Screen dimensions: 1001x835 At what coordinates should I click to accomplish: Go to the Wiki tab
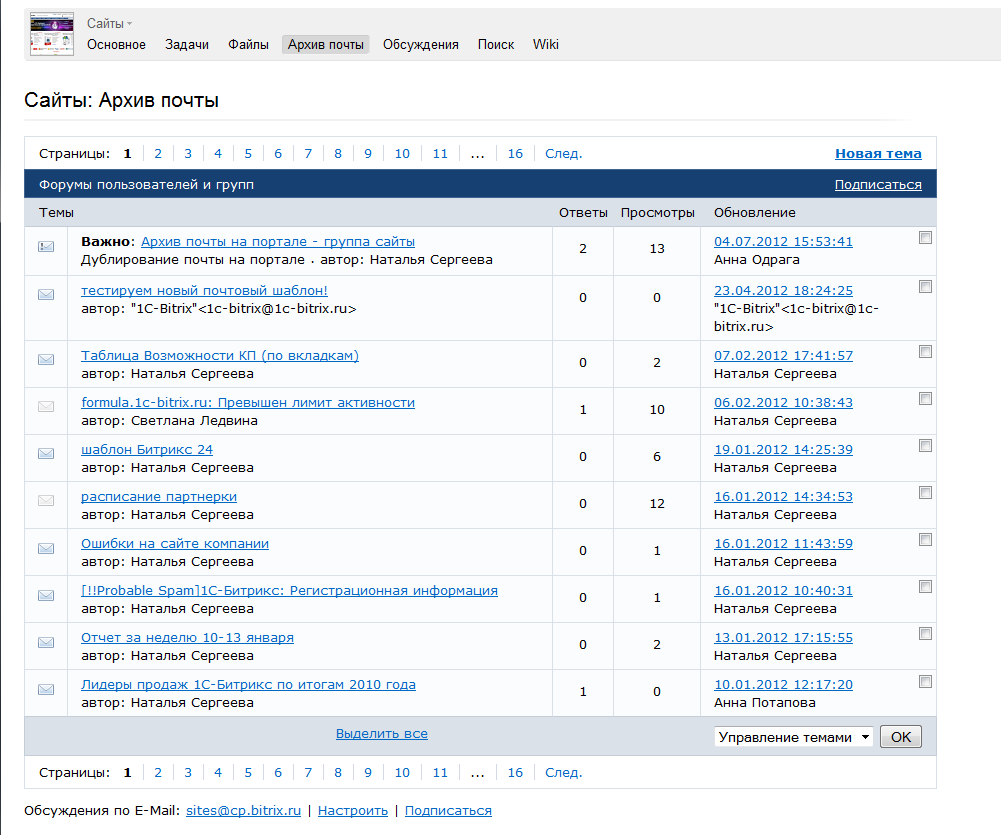pyautogui.click(x=545, y=44)
